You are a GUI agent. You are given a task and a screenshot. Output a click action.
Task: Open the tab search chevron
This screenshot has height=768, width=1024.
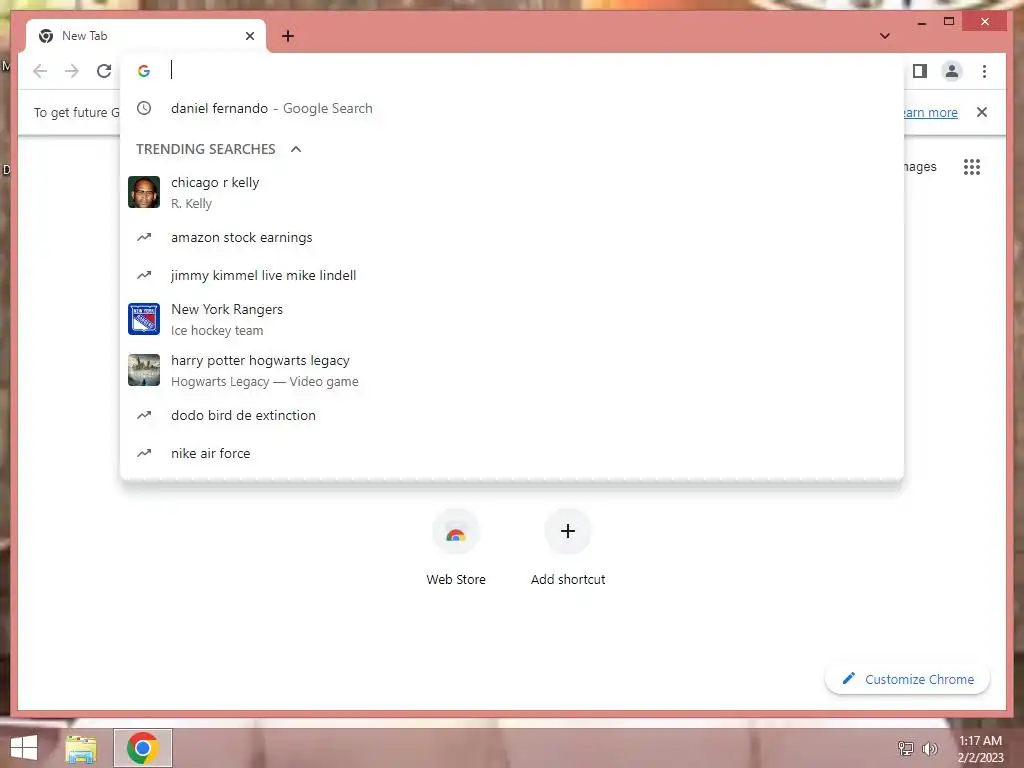(885, 36)
